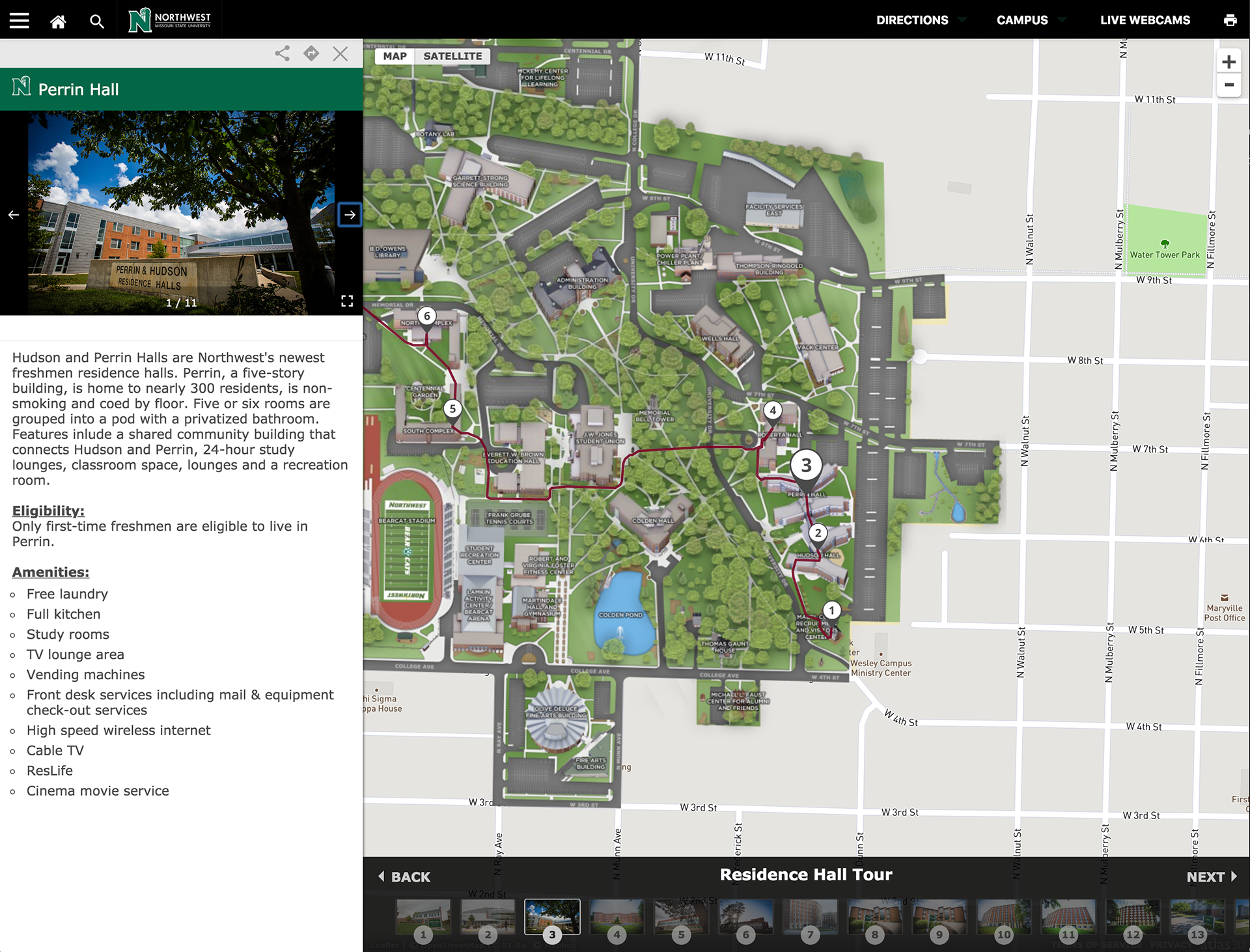This screenshot has height=952, width=1250.
Task: Open tour thumbnail 6
Action: (x=745, y=919)
